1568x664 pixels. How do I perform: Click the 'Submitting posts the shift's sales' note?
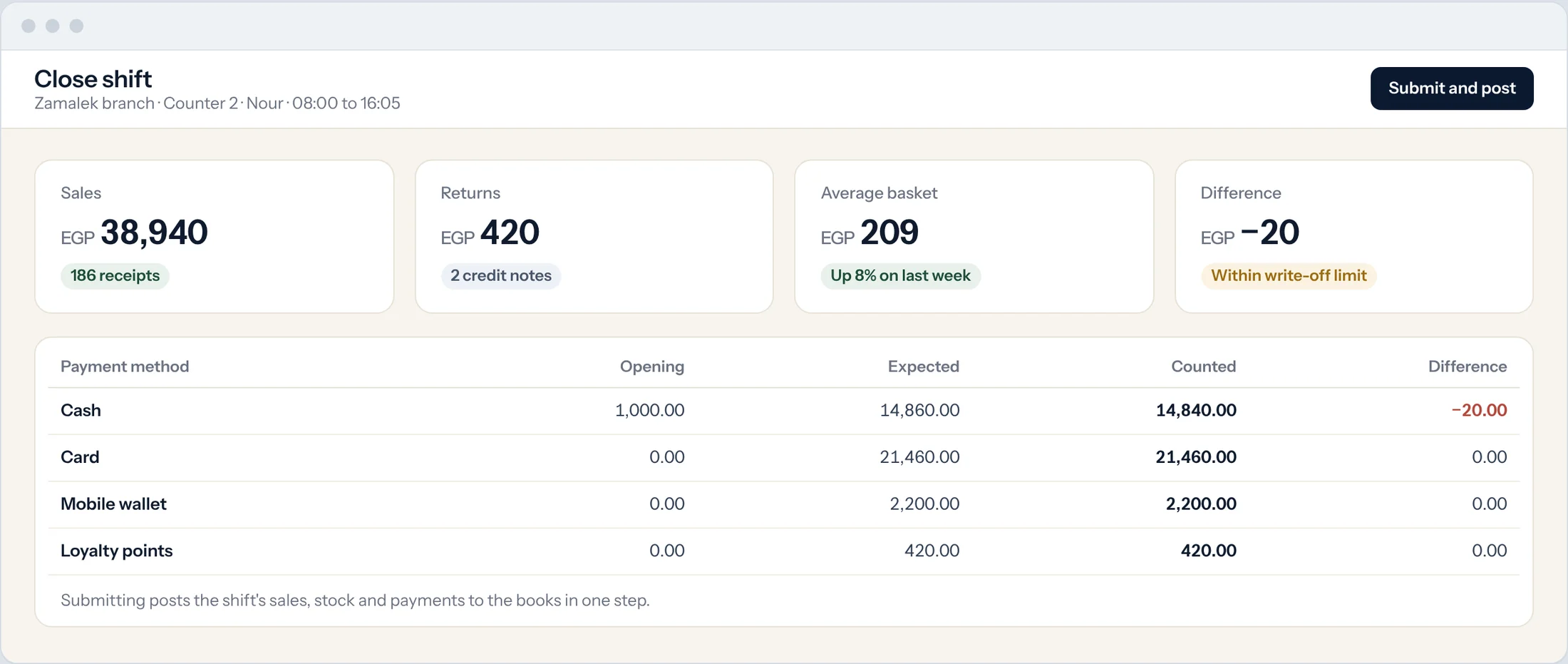click(355, 601)
